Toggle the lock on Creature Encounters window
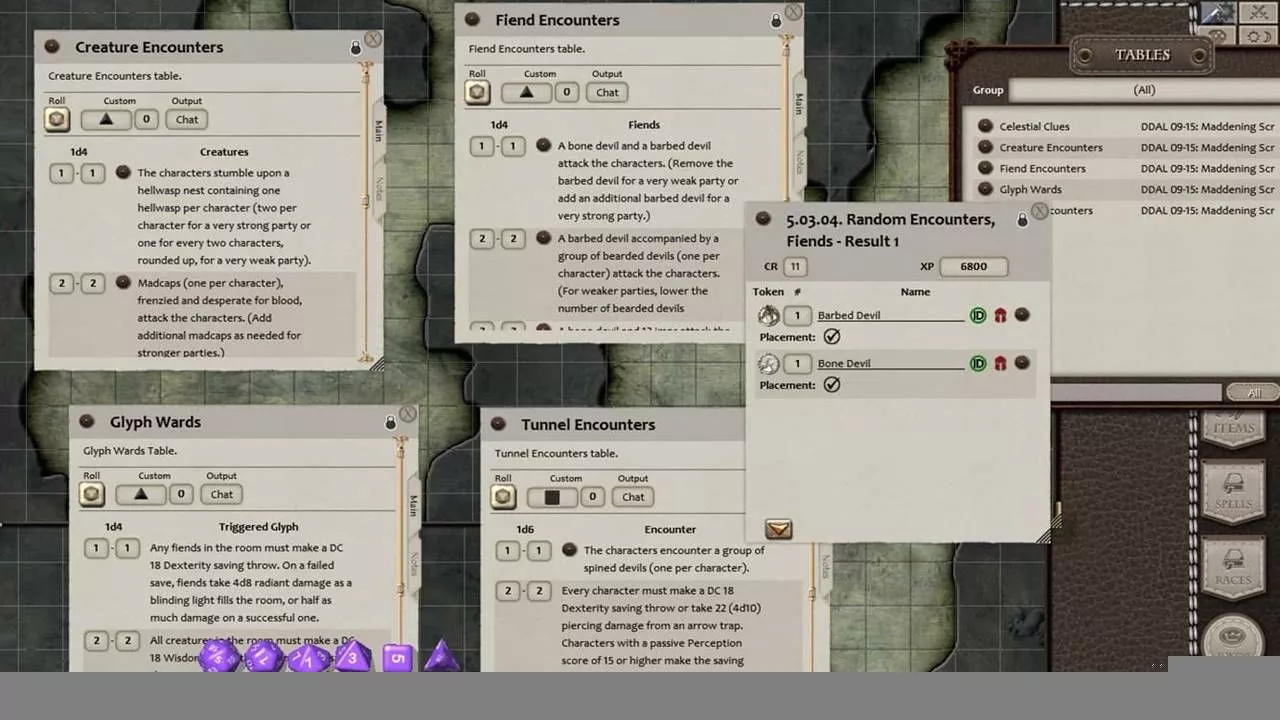The height and width of the screenshot is (720, 1280). [355, 47]
